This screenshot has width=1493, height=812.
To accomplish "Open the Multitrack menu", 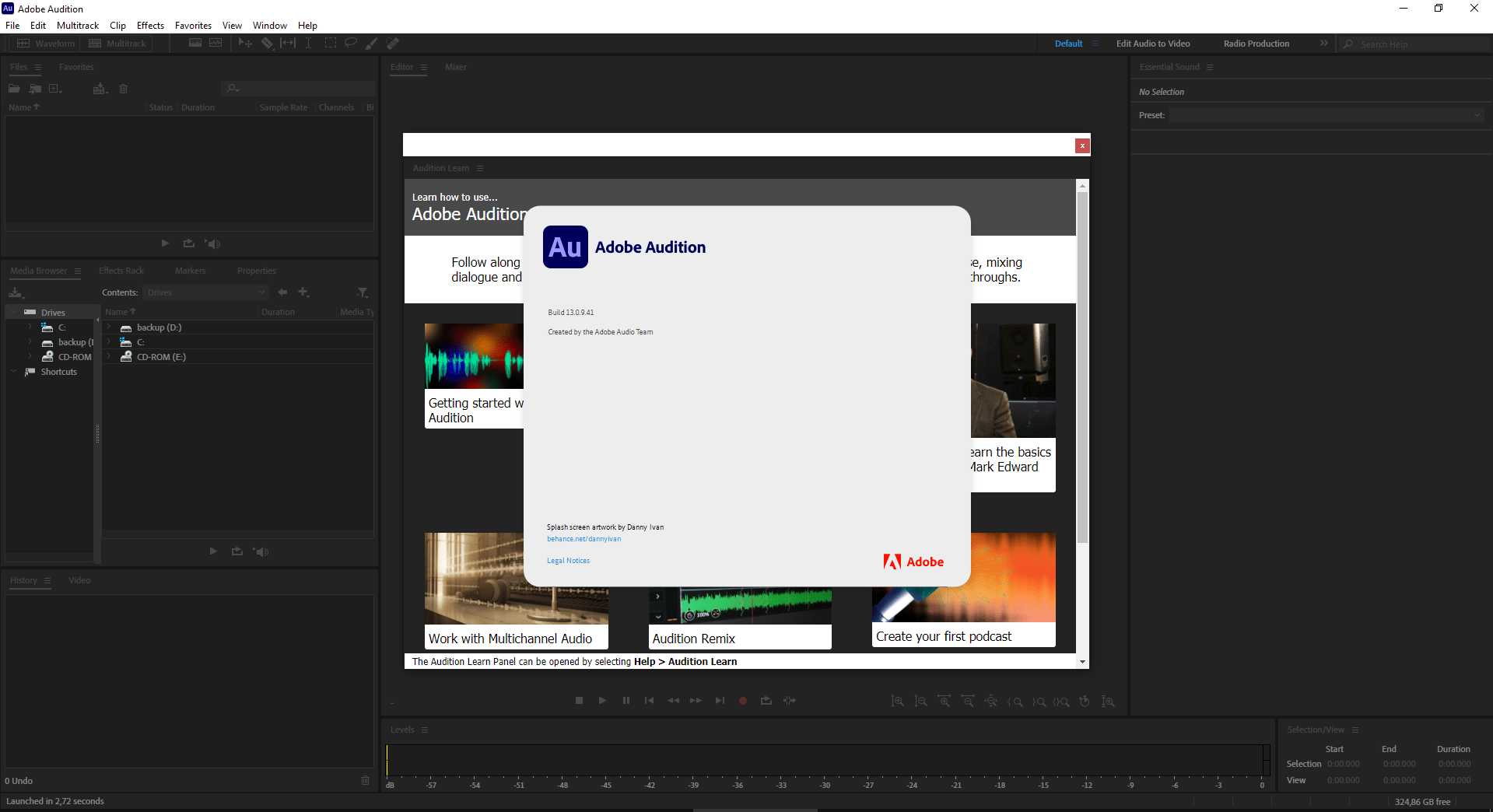I will pyautogui.click(x=78, y=26).
